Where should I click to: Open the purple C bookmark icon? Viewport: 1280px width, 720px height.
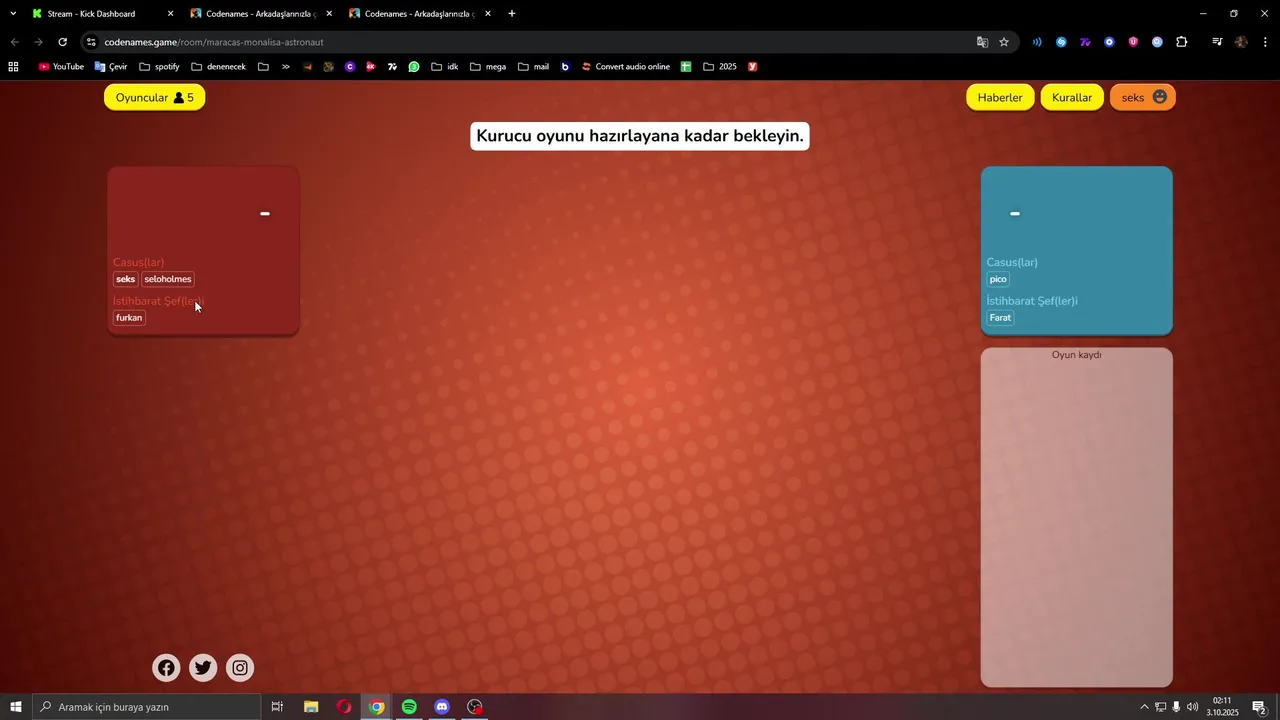(350, 67)
